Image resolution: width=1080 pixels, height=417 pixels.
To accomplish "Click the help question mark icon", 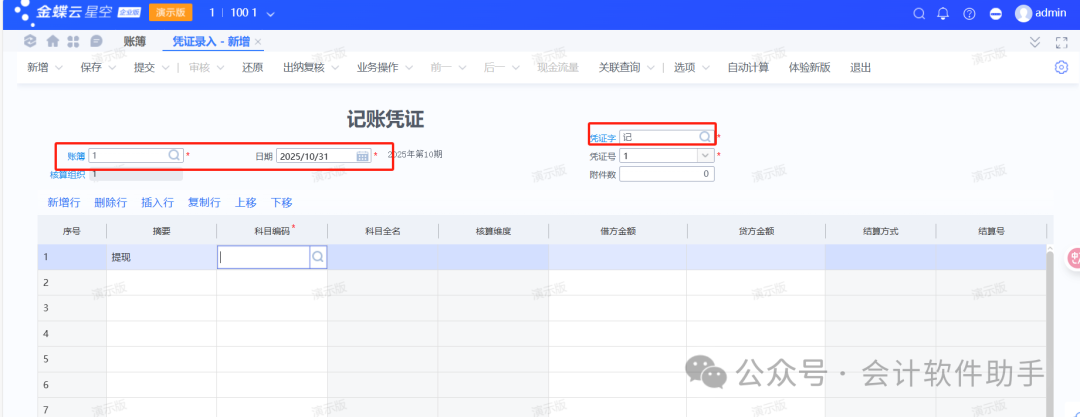I will pos(969,14).
